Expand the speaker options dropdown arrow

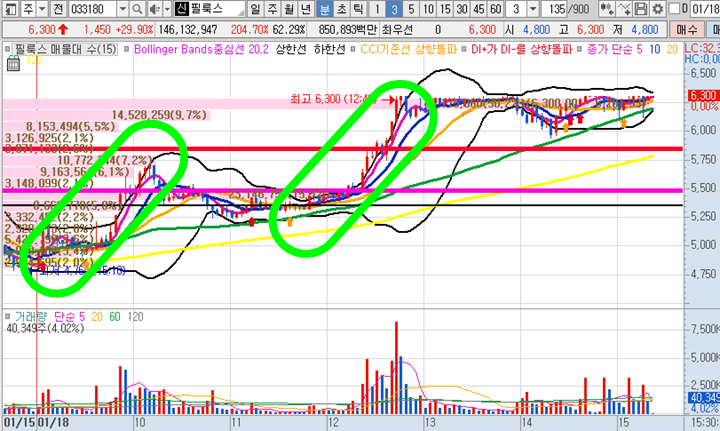(x=167, y=9)
